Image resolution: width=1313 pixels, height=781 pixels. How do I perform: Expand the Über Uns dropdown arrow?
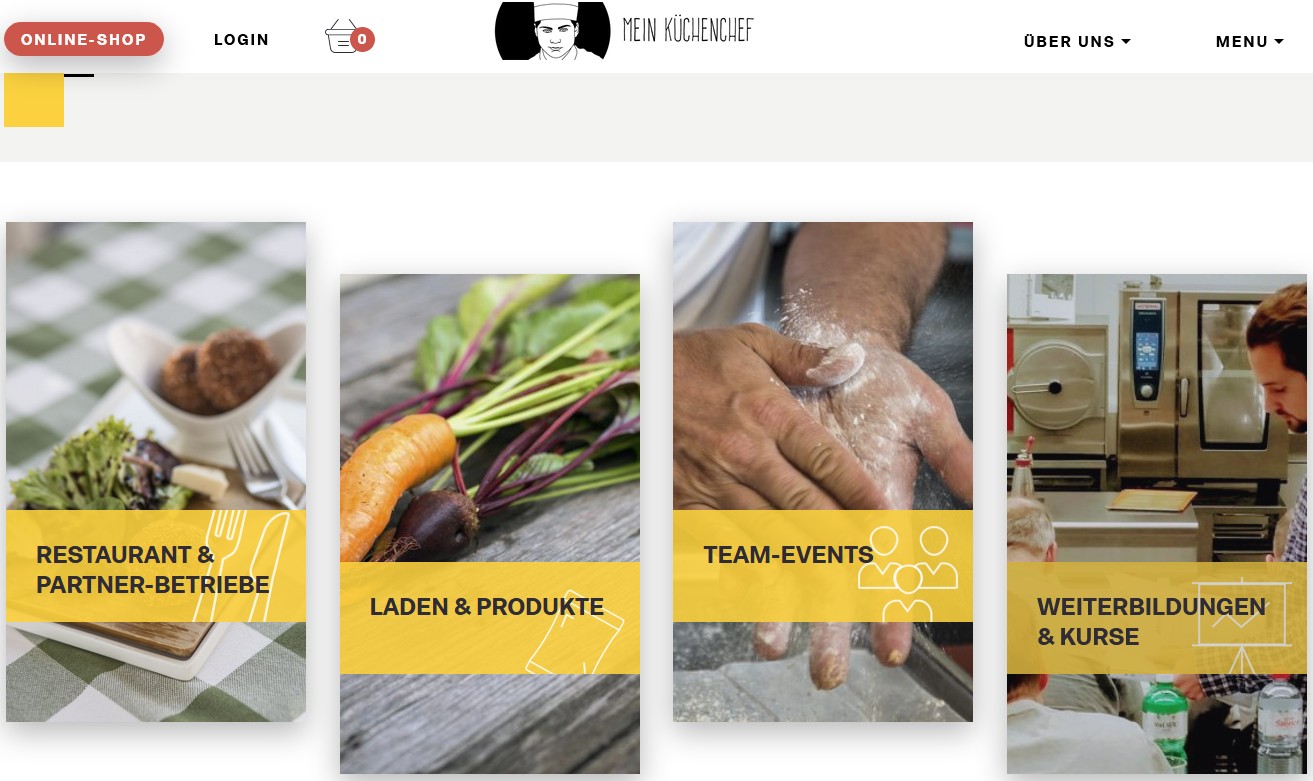point(1126,42)
